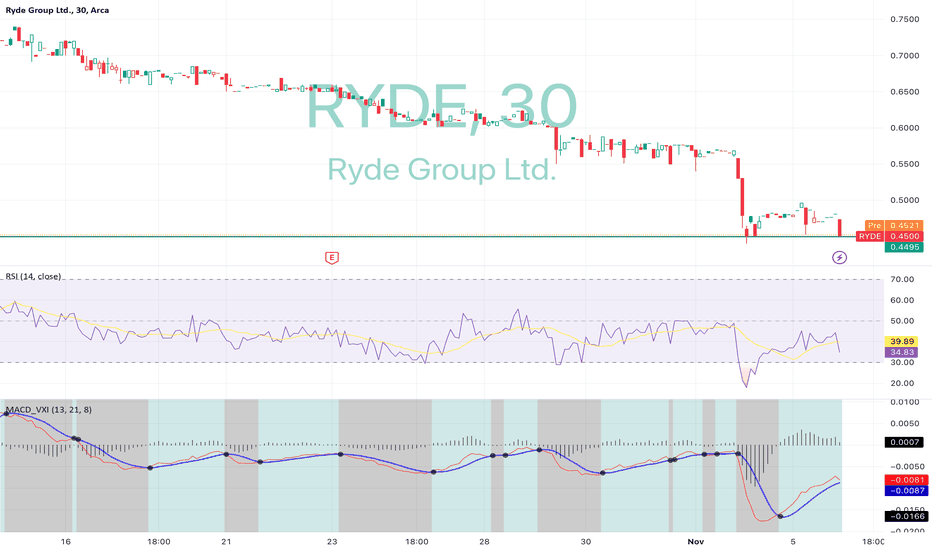The height and width of the screenshot is (550, 932).
Task: Click the 50.00 RSI axis label
Action: pos(902,321)
